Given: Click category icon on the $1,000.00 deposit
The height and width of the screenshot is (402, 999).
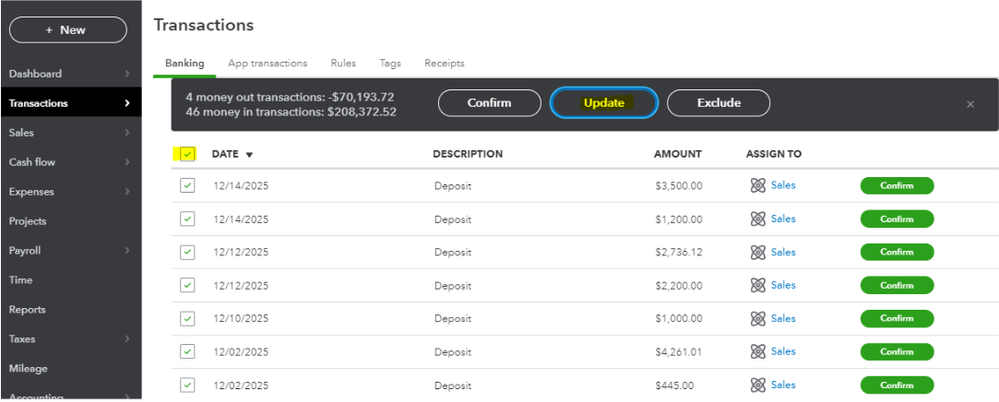Looking at the screenshot, I should coord(758,319).
